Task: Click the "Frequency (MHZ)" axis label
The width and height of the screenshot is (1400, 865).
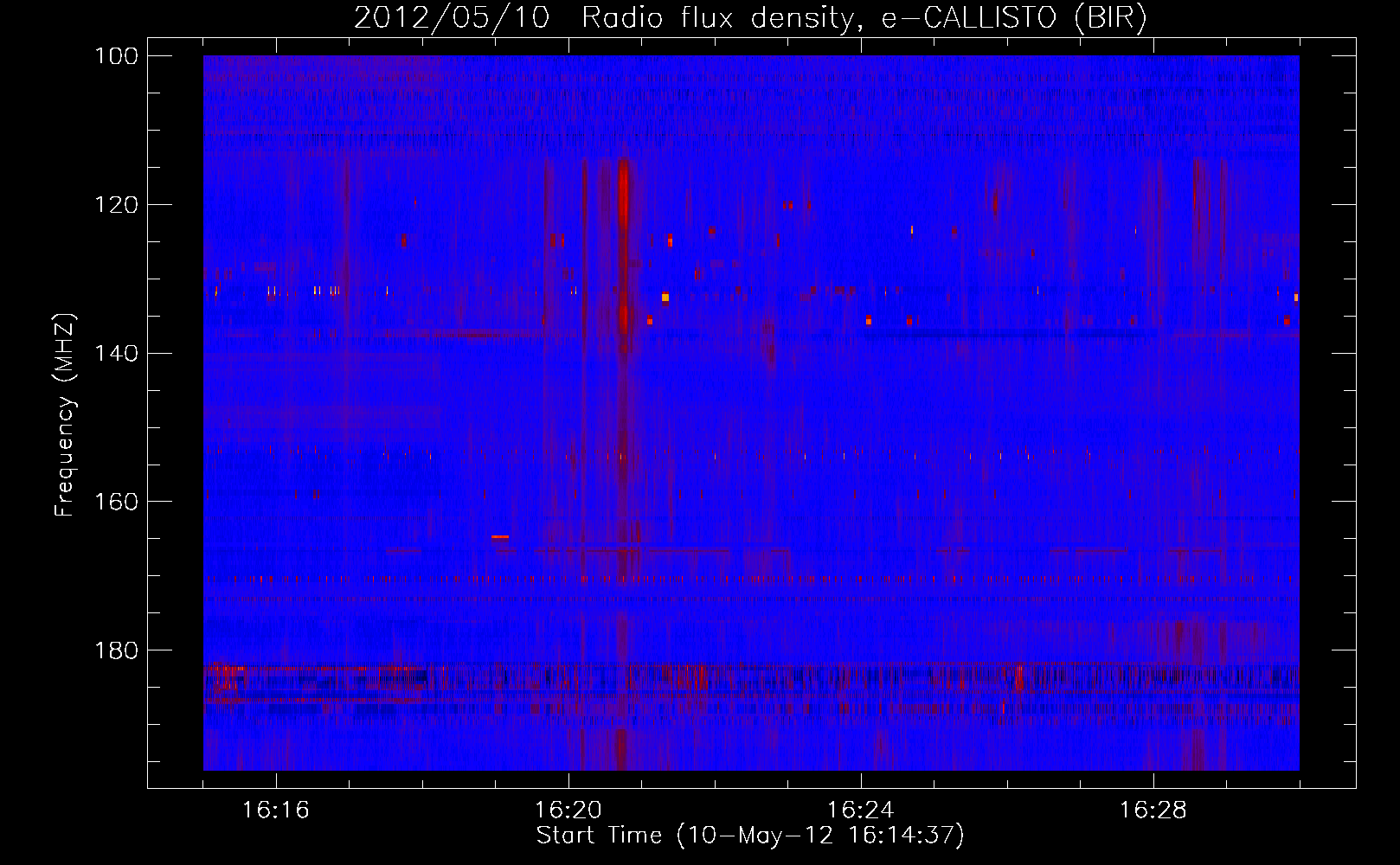Action: pos(65,414)
